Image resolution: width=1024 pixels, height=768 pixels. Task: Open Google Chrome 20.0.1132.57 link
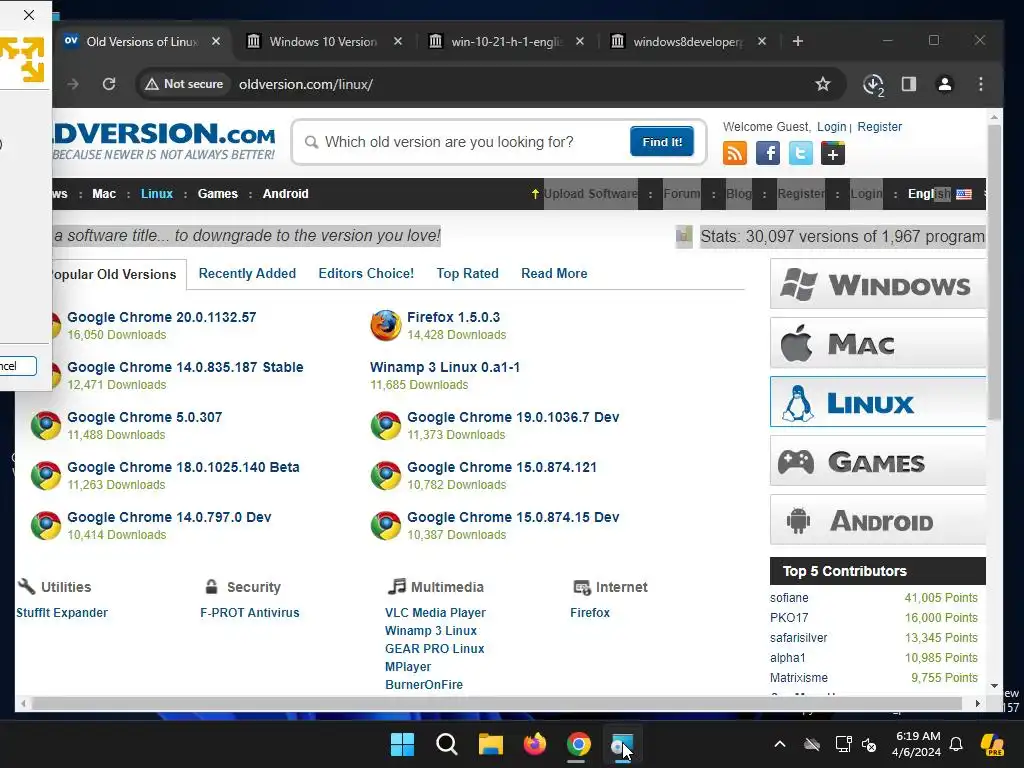point(161,317)
